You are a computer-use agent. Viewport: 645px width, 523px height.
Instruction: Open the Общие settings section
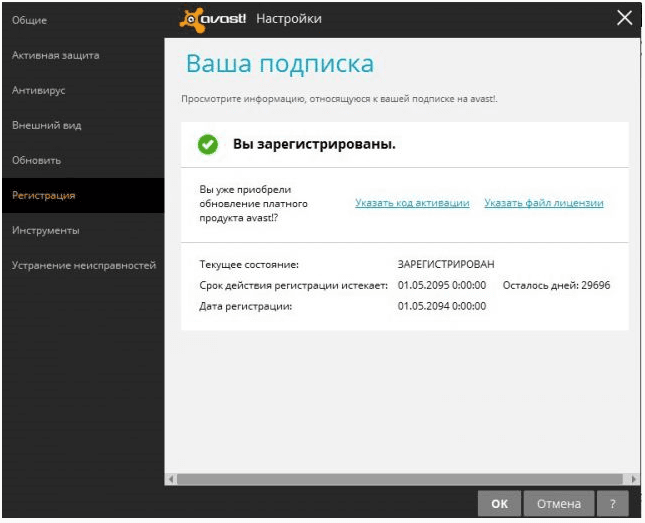[x=29, y=20]
